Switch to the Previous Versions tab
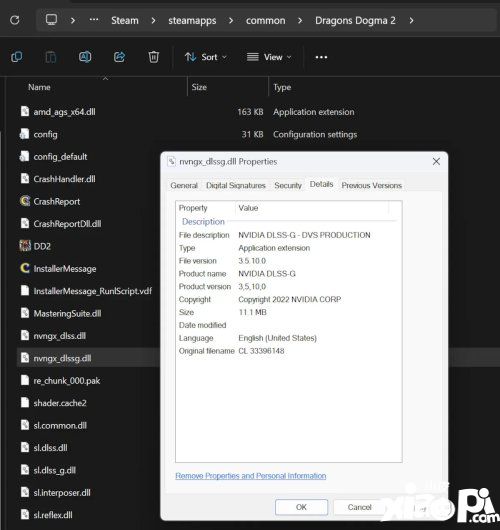This screenshot has height=530, width=500. (x=371, y=185)
